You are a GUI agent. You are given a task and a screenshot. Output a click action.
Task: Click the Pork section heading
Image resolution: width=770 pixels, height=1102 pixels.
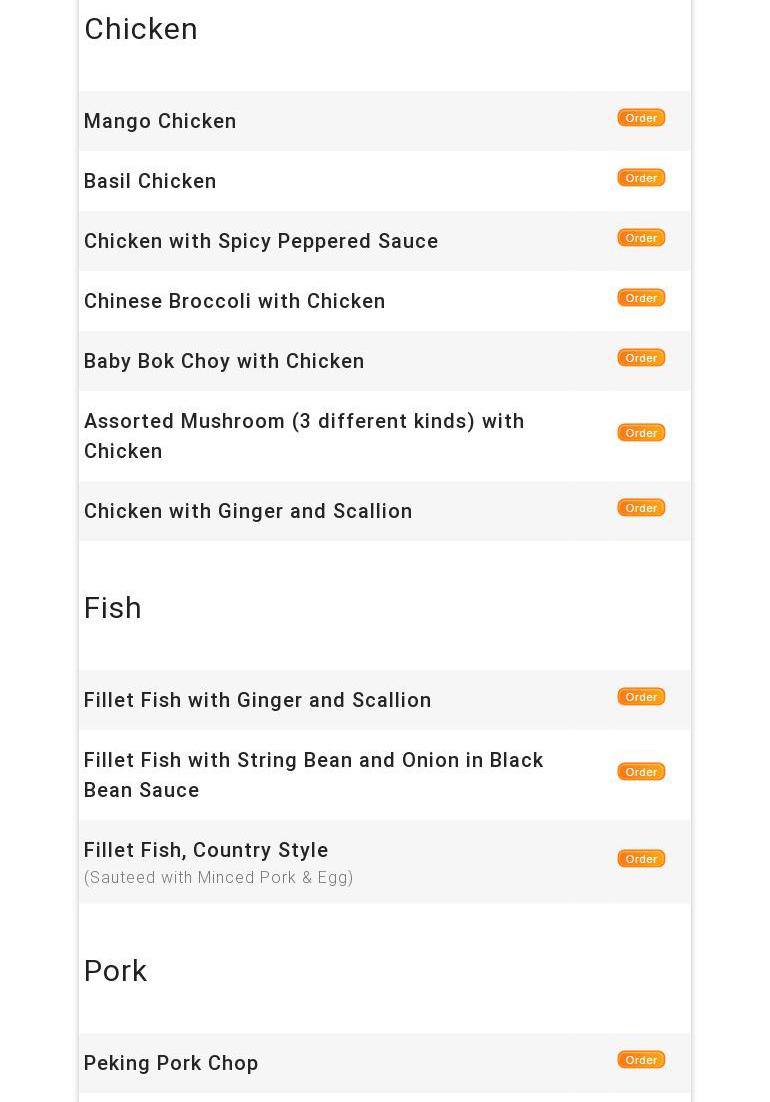click(x=115, y=971)
